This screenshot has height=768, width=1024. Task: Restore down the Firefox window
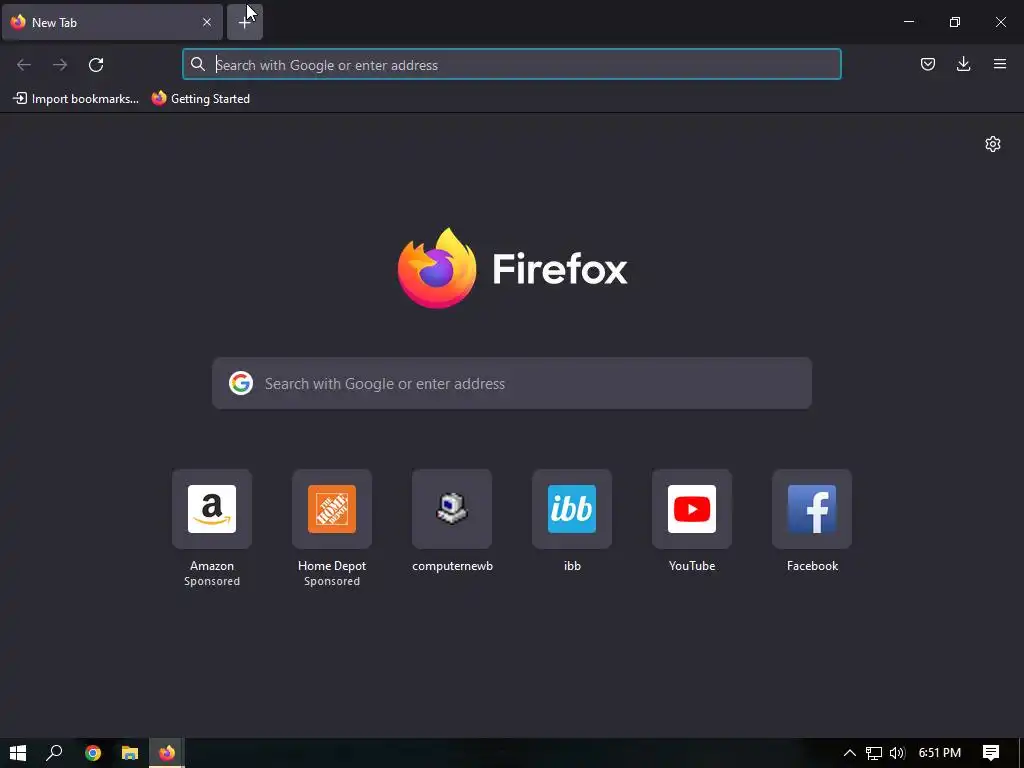click(x=955, y=22)
